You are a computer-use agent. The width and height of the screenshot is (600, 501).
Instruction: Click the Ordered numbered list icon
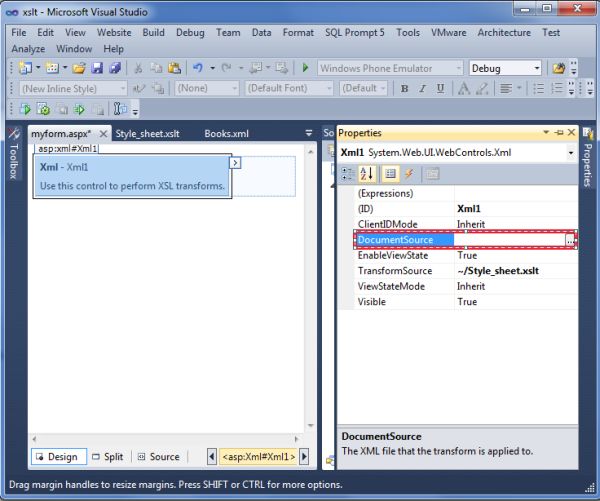[x=557, y=88]
